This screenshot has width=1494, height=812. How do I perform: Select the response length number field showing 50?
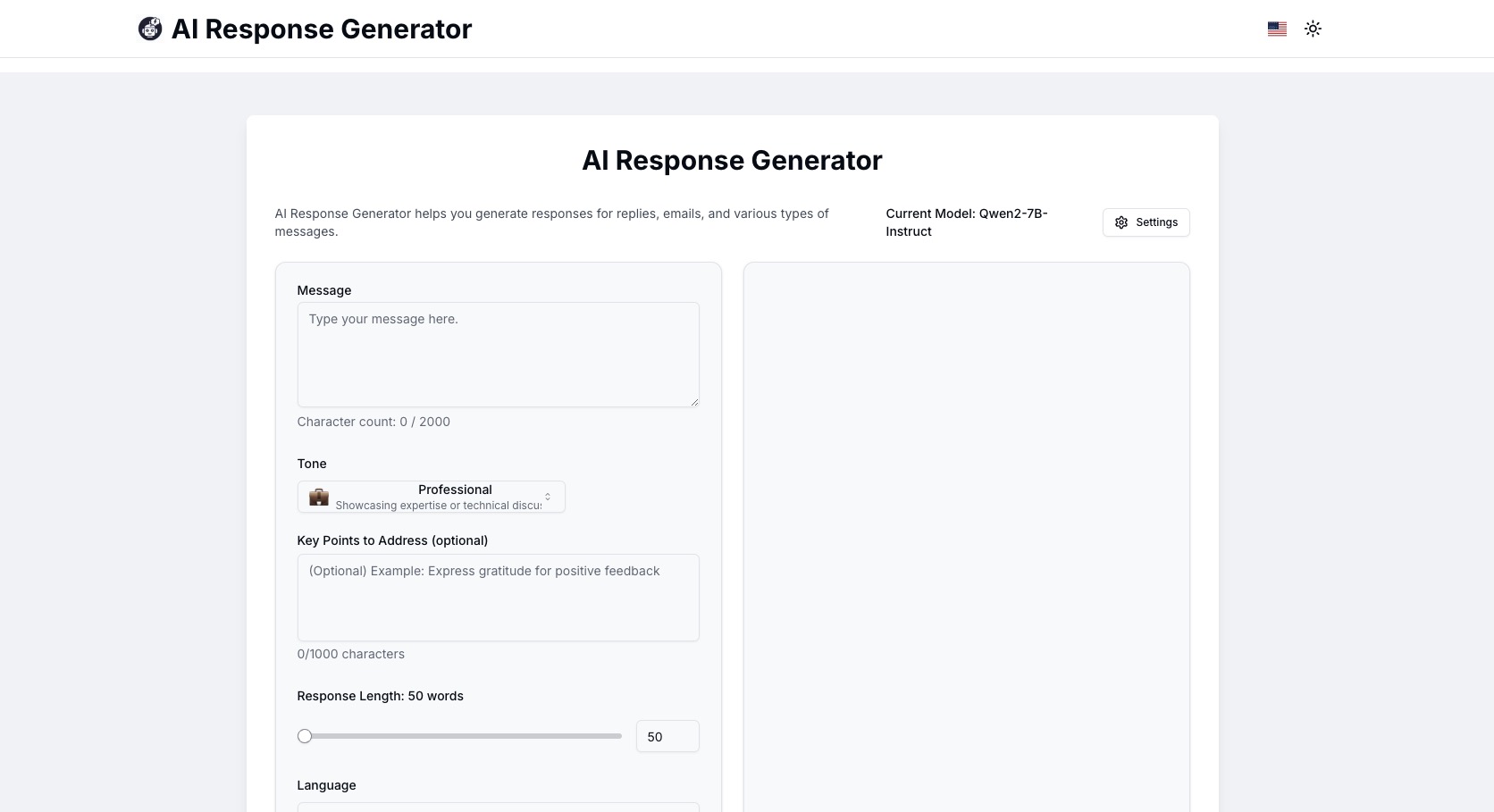[x=667, y=736]
